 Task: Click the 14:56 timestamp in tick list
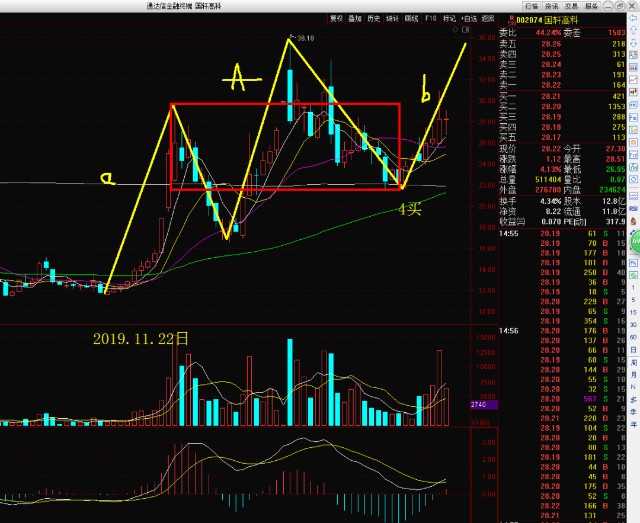(509, 331)
